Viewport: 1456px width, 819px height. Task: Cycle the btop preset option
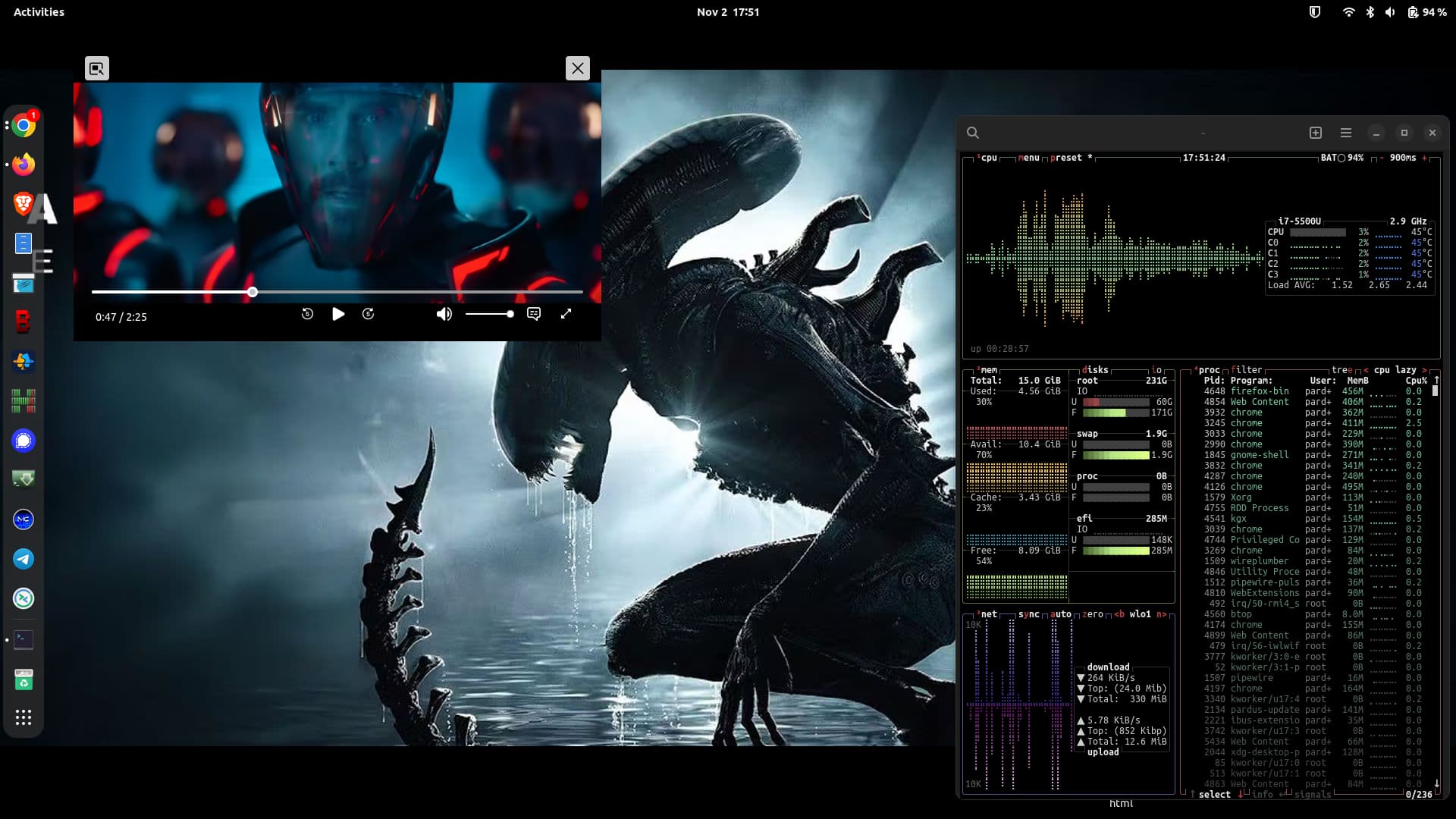pyautogui.click(x=1066, y=158)
